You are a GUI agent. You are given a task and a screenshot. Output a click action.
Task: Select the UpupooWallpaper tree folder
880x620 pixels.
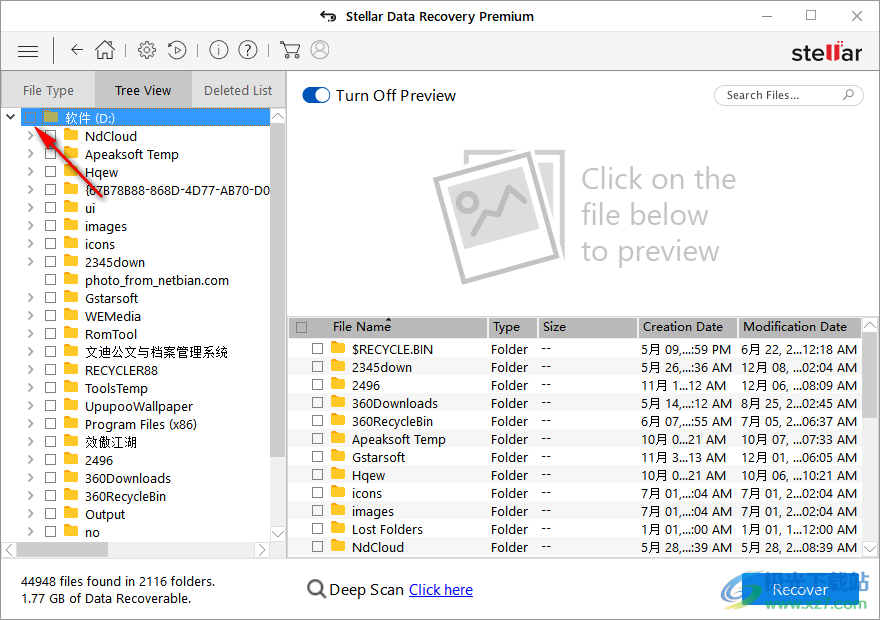point(139,406)
